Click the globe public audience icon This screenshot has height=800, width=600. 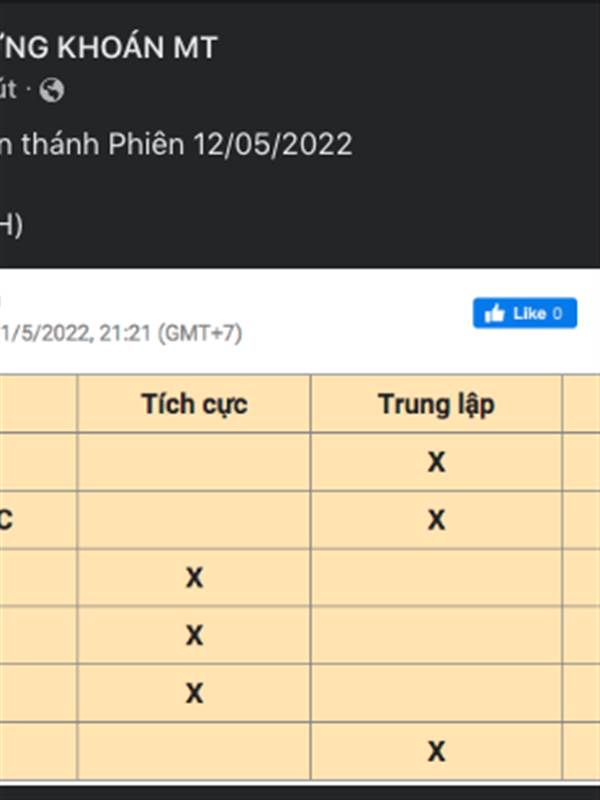[x=53, y=91]
